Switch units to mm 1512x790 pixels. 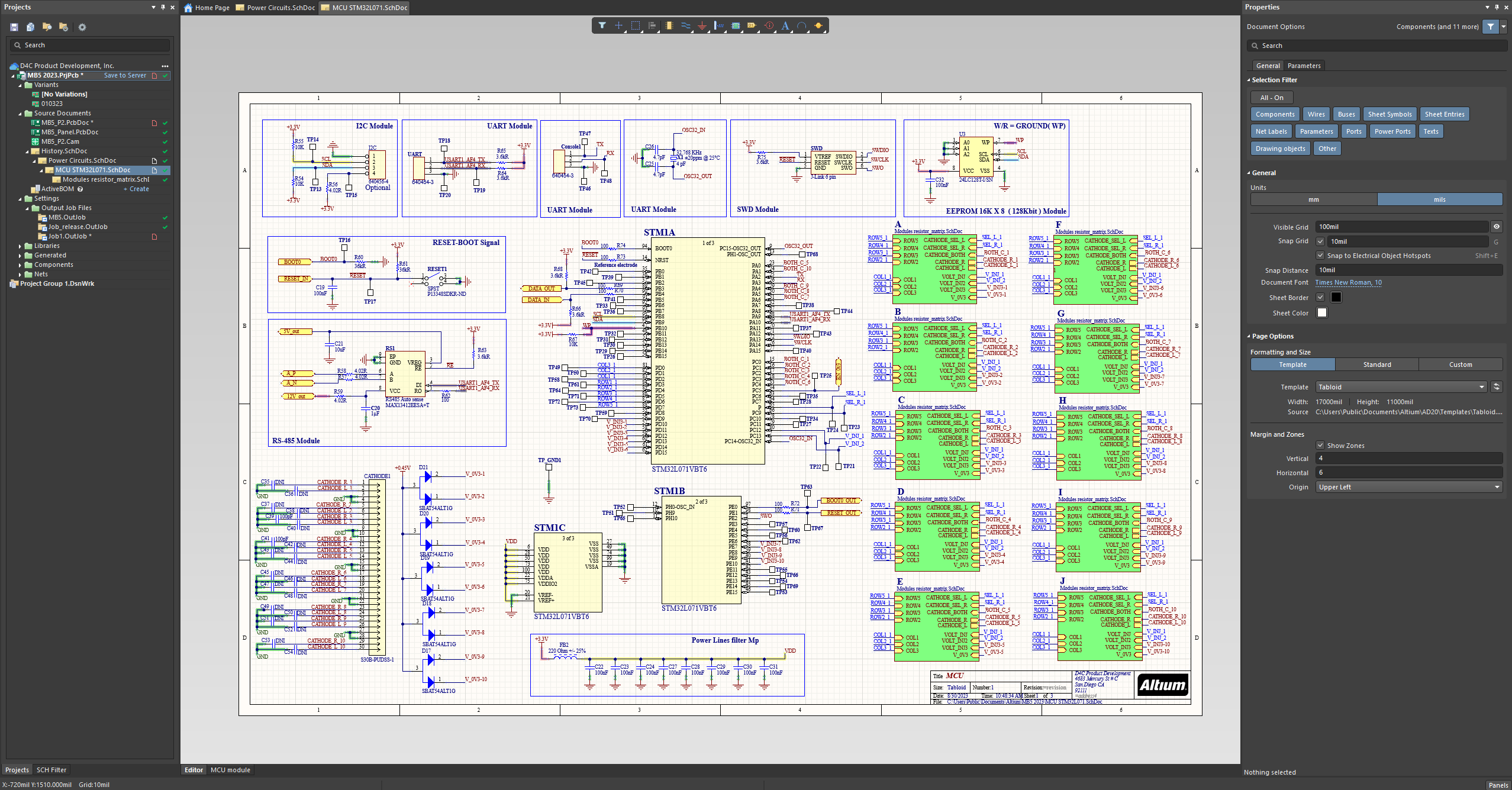1314,199
